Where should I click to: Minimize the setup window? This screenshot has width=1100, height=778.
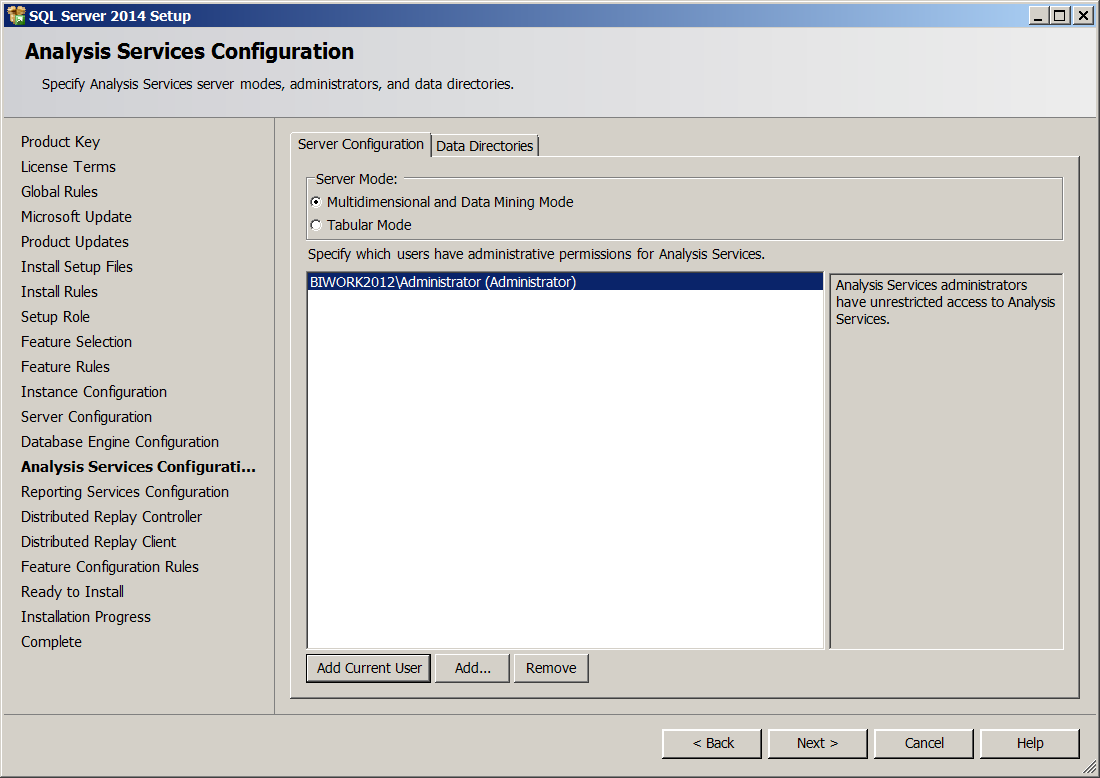pos(1038,15)
